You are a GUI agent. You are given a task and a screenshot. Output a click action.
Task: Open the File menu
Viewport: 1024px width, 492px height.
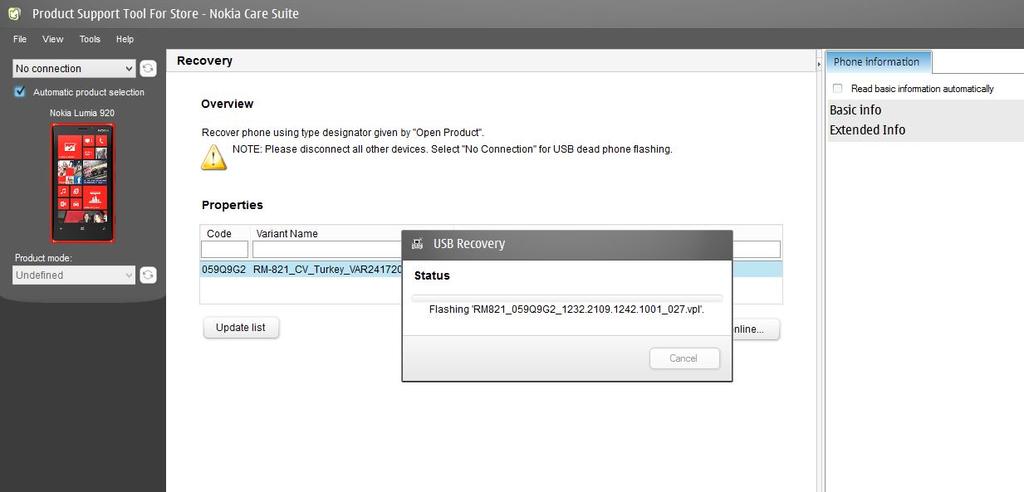coord(20,39)
